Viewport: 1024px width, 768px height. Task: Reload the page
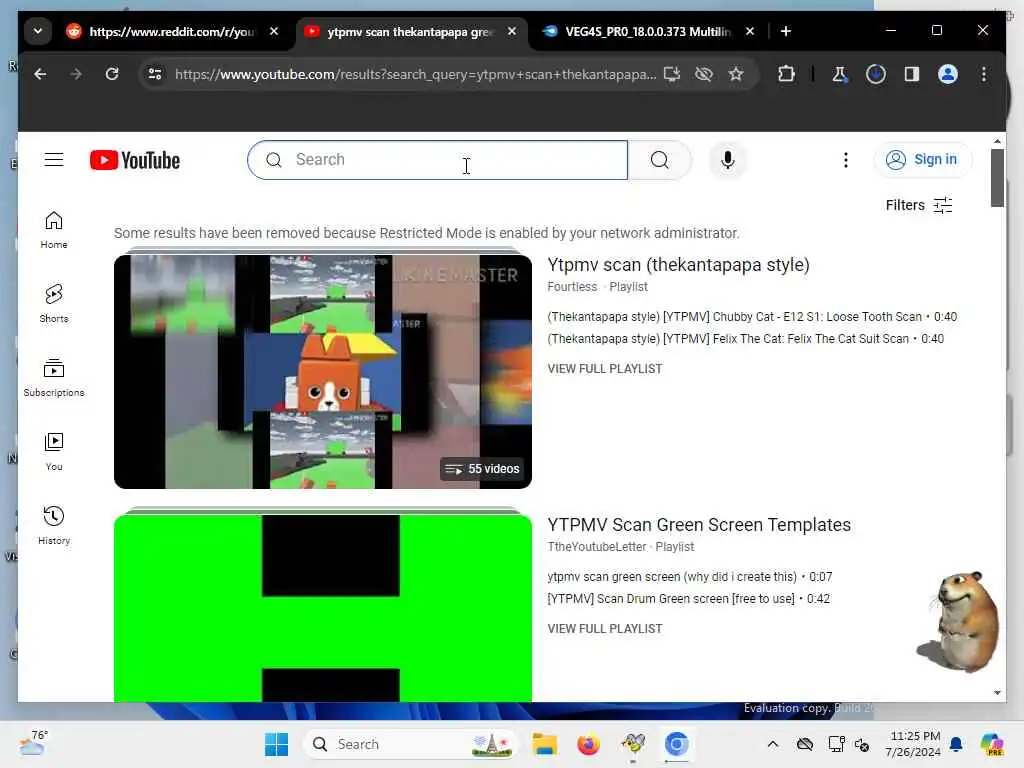112,74
